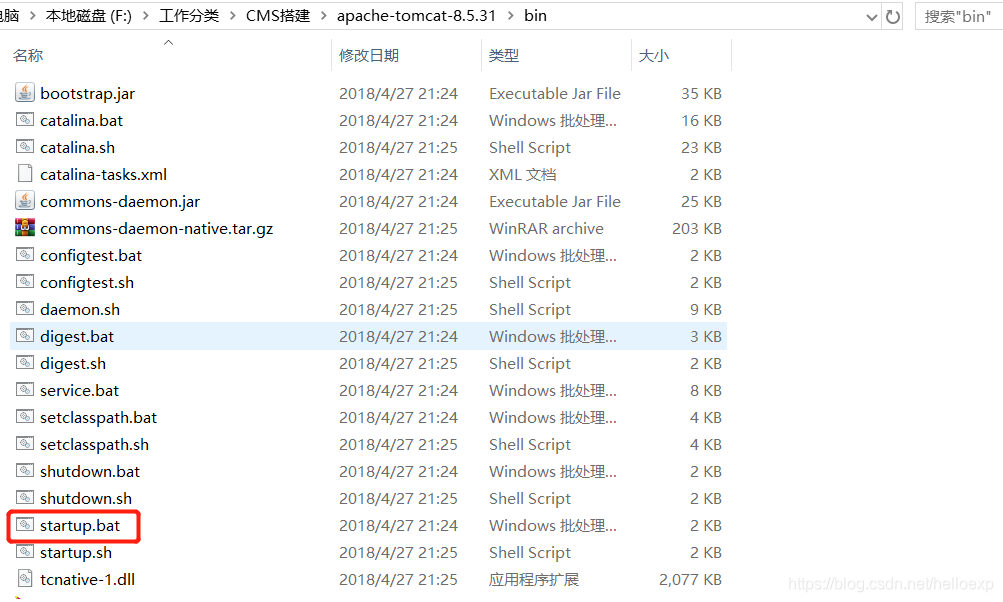This screenshot has width=1003, height=602.
Task: Select the file name shutdown.sh
Action: (86, 498)
